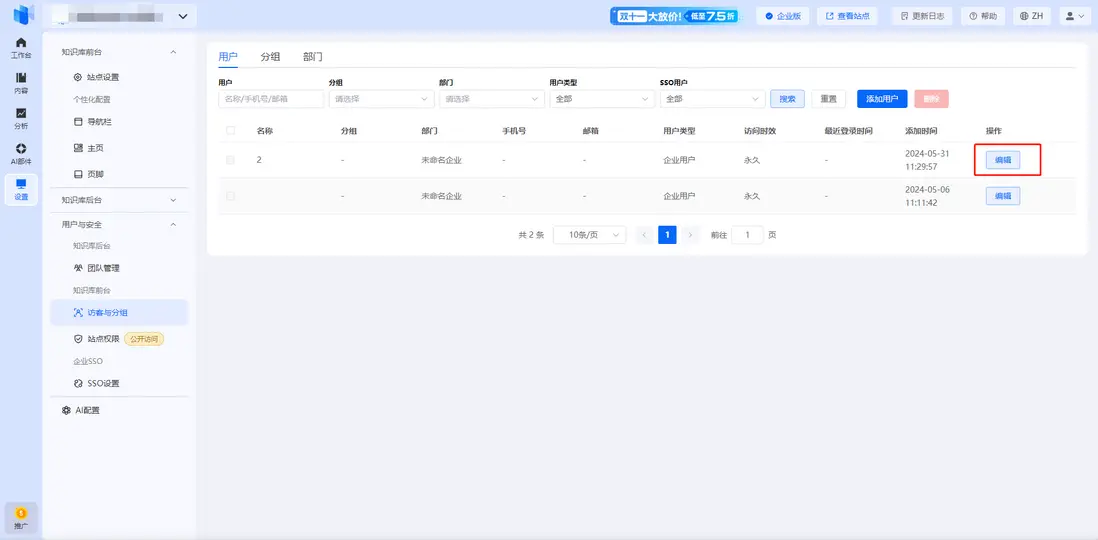Open the 内容 content sidebar icon

click(21, 83)
